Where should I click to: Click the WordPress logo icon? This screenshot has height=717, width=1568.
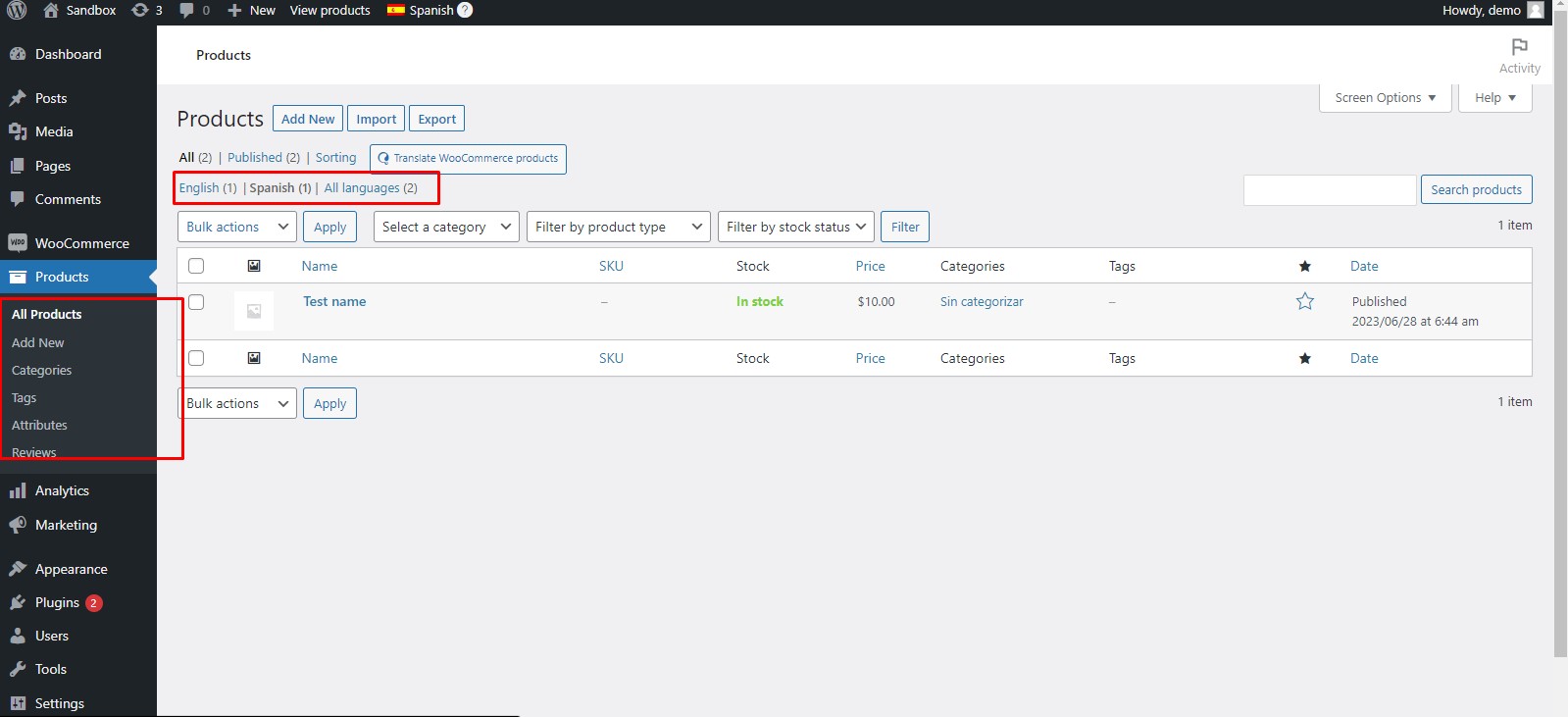[x=17, y=10]
